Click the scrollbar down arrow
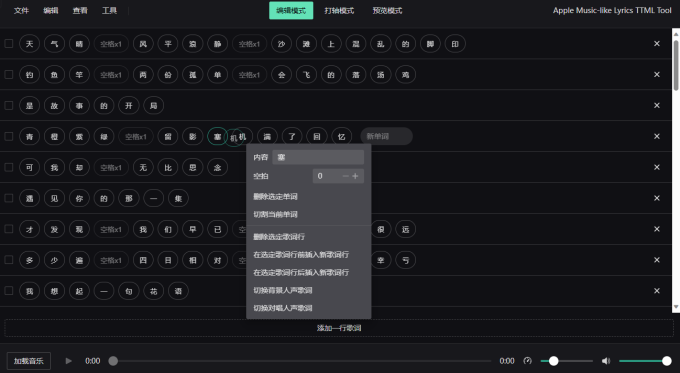680x373 pixels. point(676,307)
